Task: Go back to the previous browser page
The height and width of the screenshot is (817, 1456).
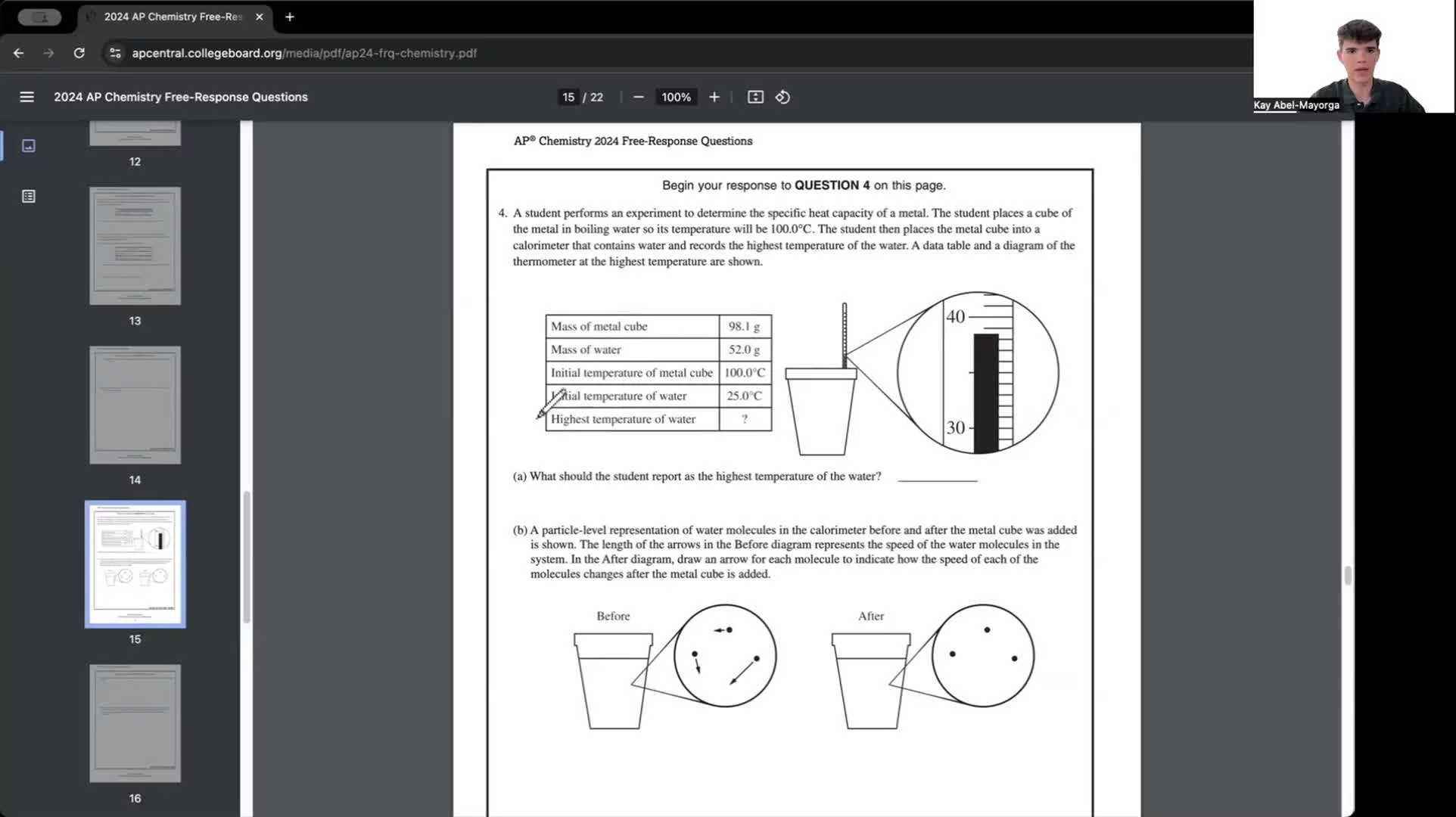Action: pos(19,53)
